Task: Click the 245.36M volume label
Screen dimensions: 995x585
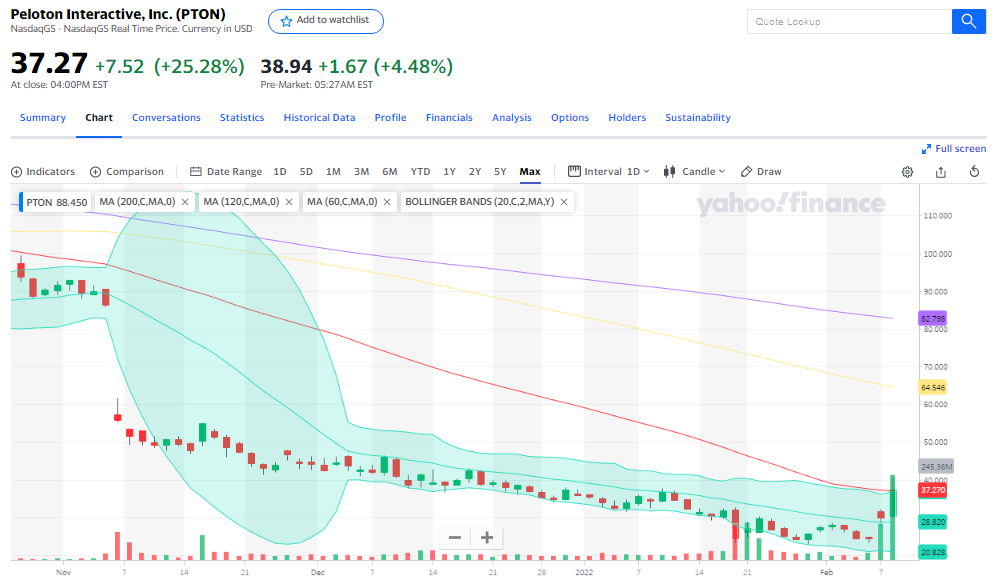Action: pos(936,466)
